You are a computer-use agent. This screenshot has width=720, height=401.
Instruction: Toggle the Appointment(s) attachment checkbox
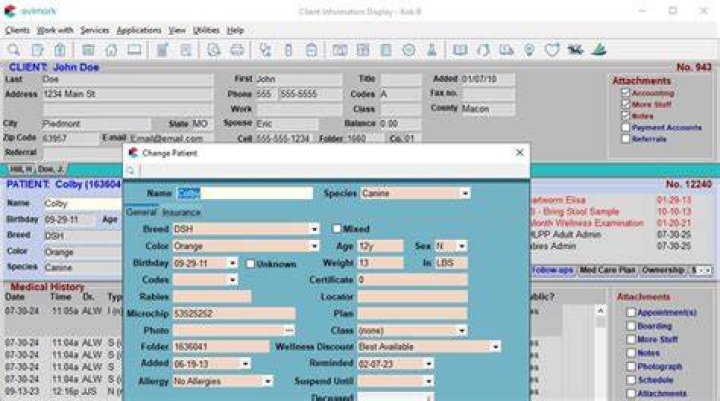coord(631,312)
